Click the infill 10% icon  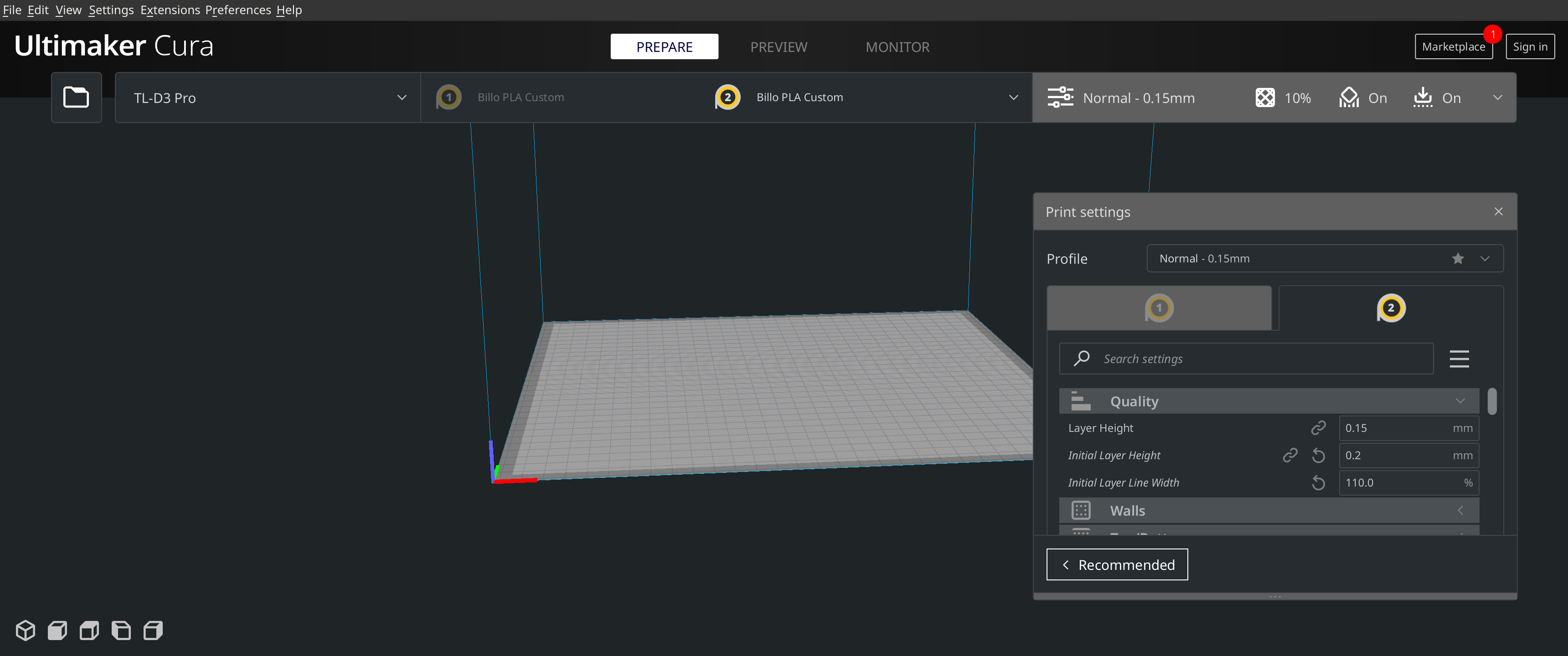point(1265,97)
